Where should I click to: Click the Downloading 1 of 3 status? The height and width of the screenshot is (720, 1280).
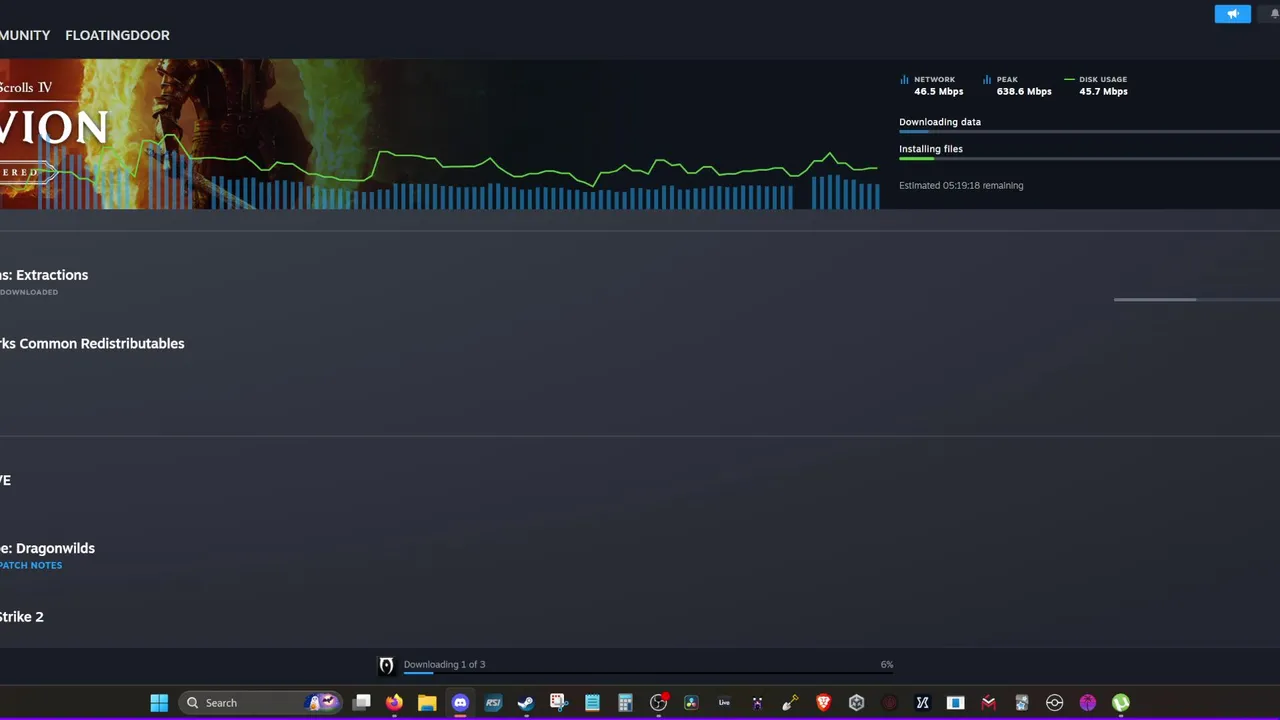tap(444, 664)
